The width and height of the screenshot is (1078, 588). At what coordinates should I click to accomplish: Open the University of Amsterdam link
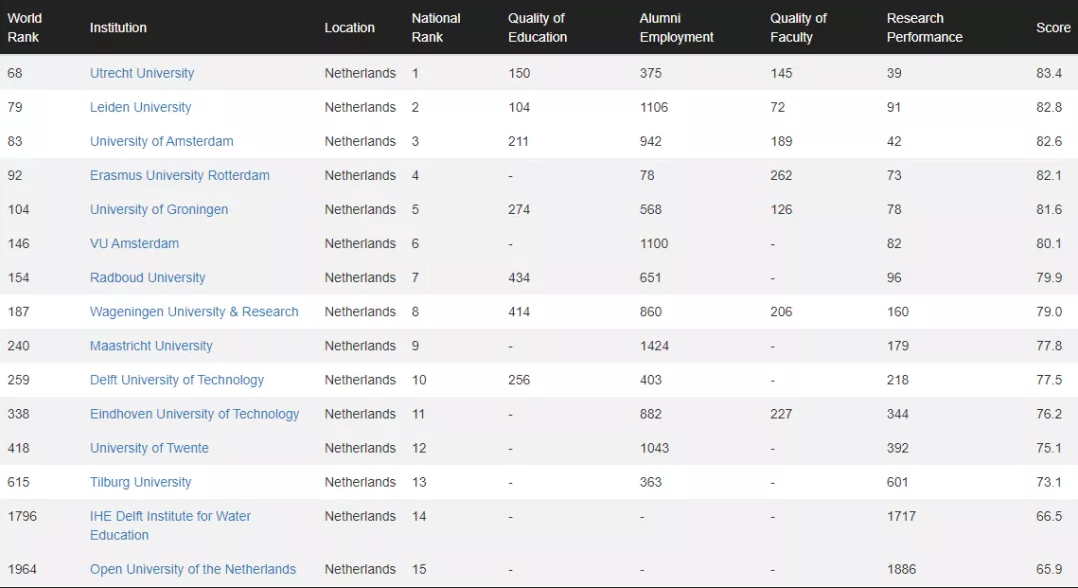coord(162,141)
